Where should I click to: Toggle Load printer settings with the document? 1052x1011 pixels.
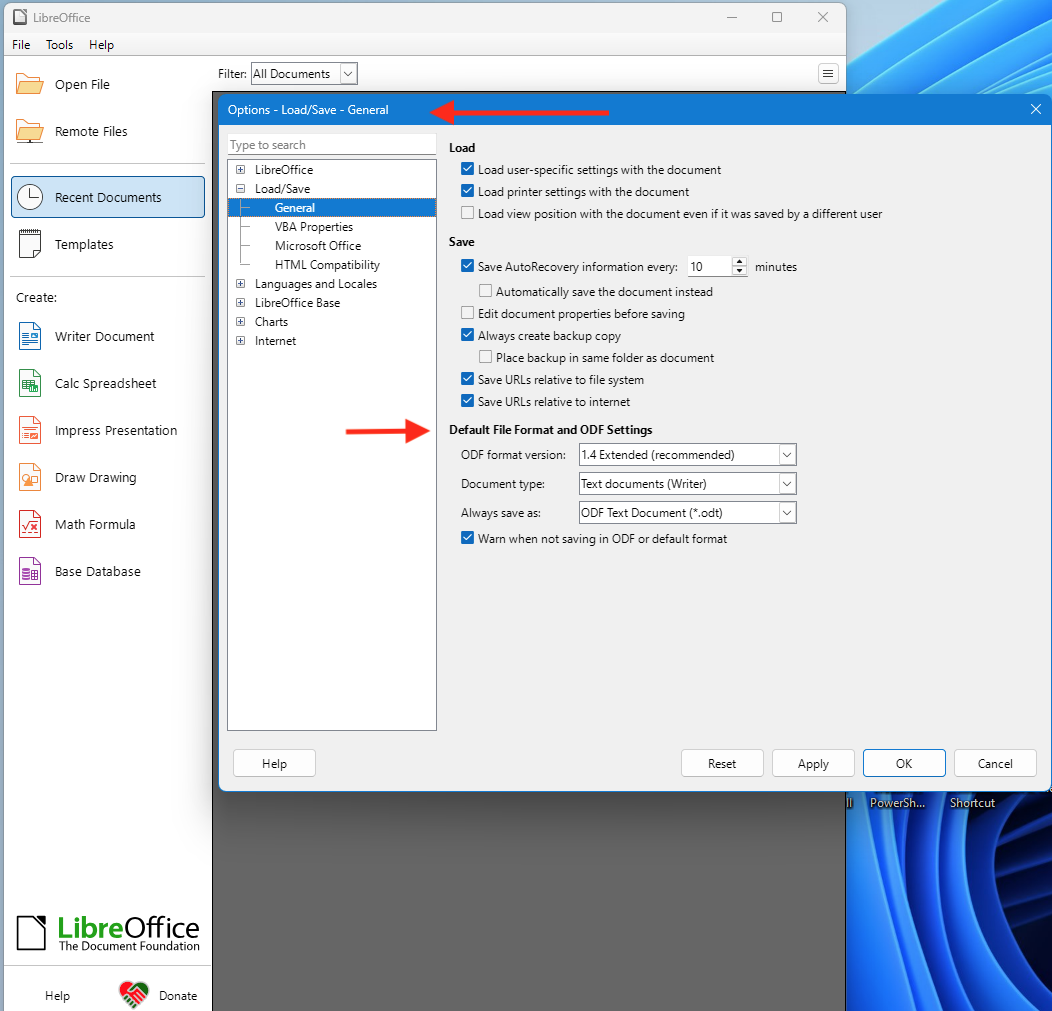tap(468, 191)
